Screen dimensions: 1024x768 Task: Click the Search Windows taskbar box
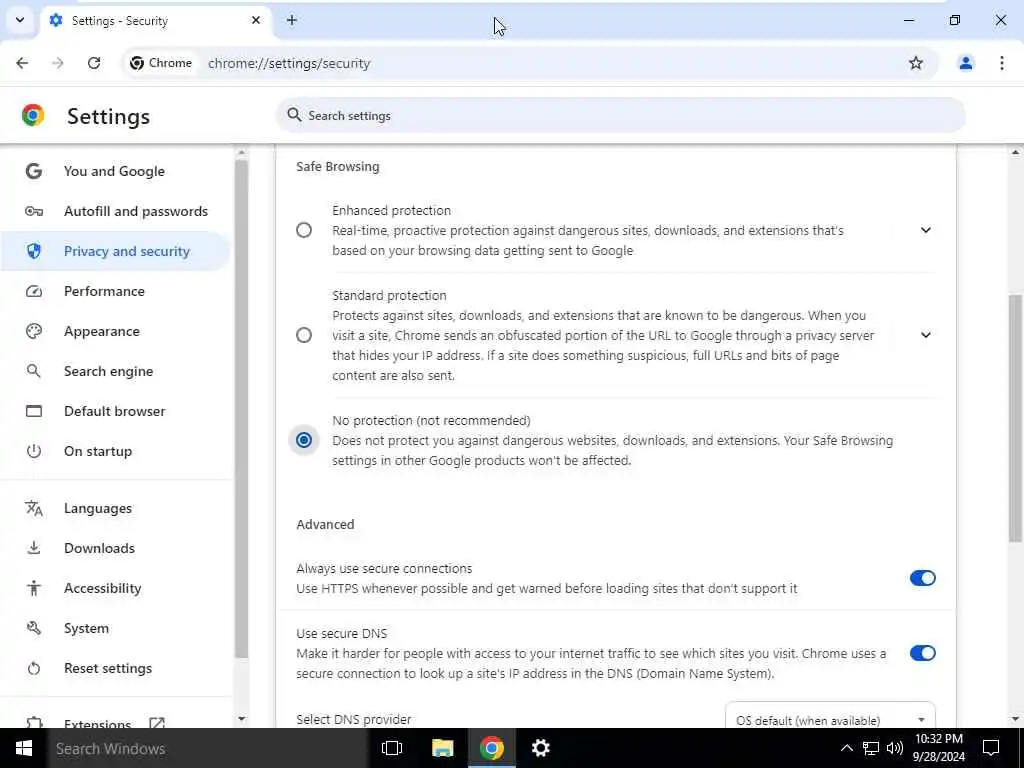[207, 748]
